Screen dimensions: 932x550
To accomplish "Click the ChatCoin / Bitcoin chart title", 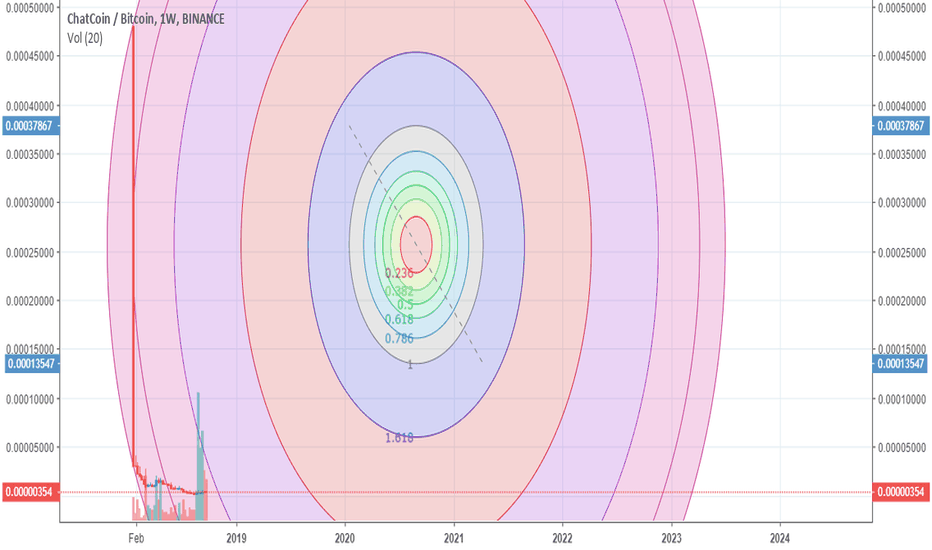I will pyautogui.click(x=146, y=19).
